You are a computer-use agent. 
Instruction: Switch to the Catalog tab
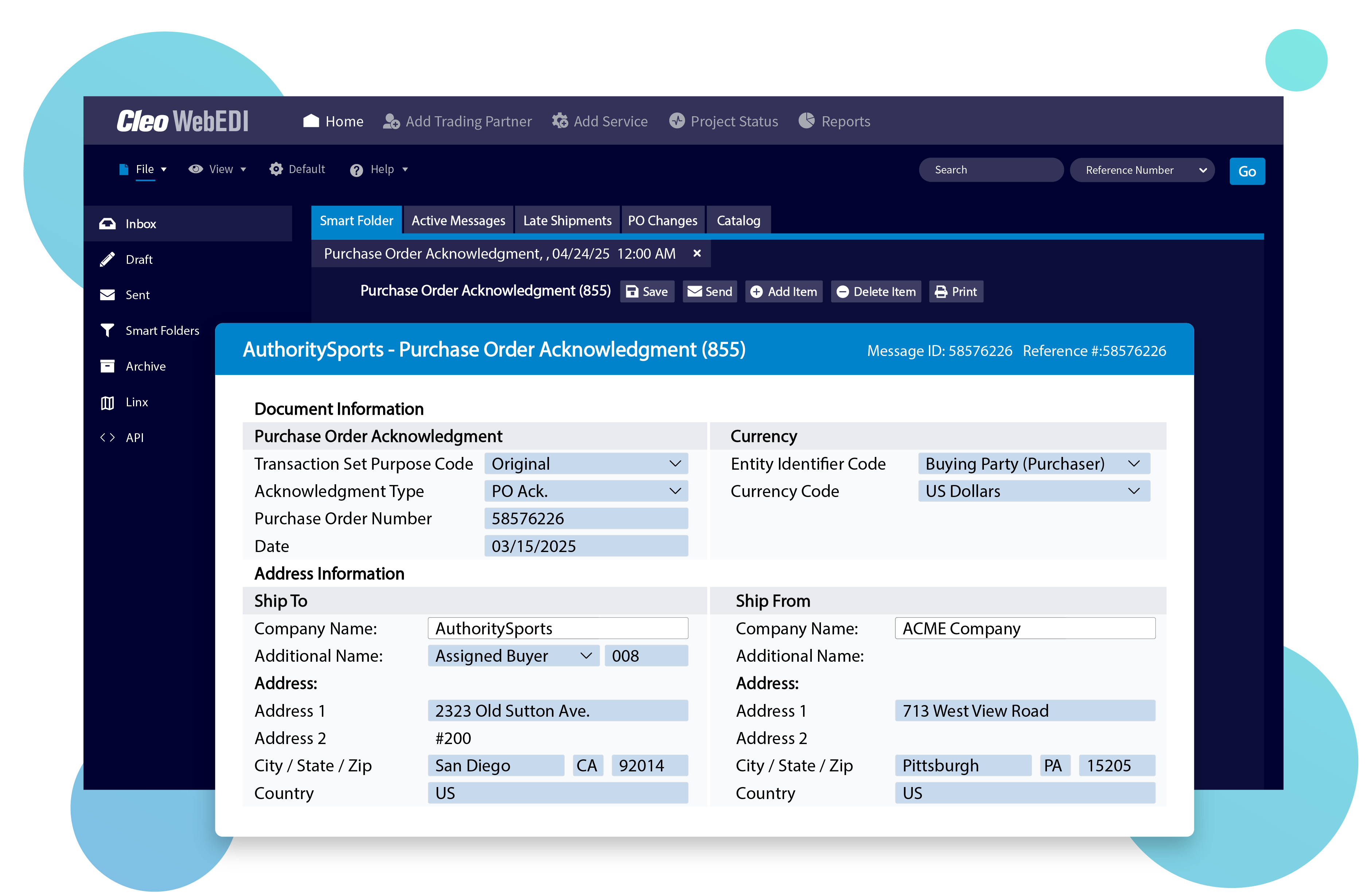click(x=738, y=220)
